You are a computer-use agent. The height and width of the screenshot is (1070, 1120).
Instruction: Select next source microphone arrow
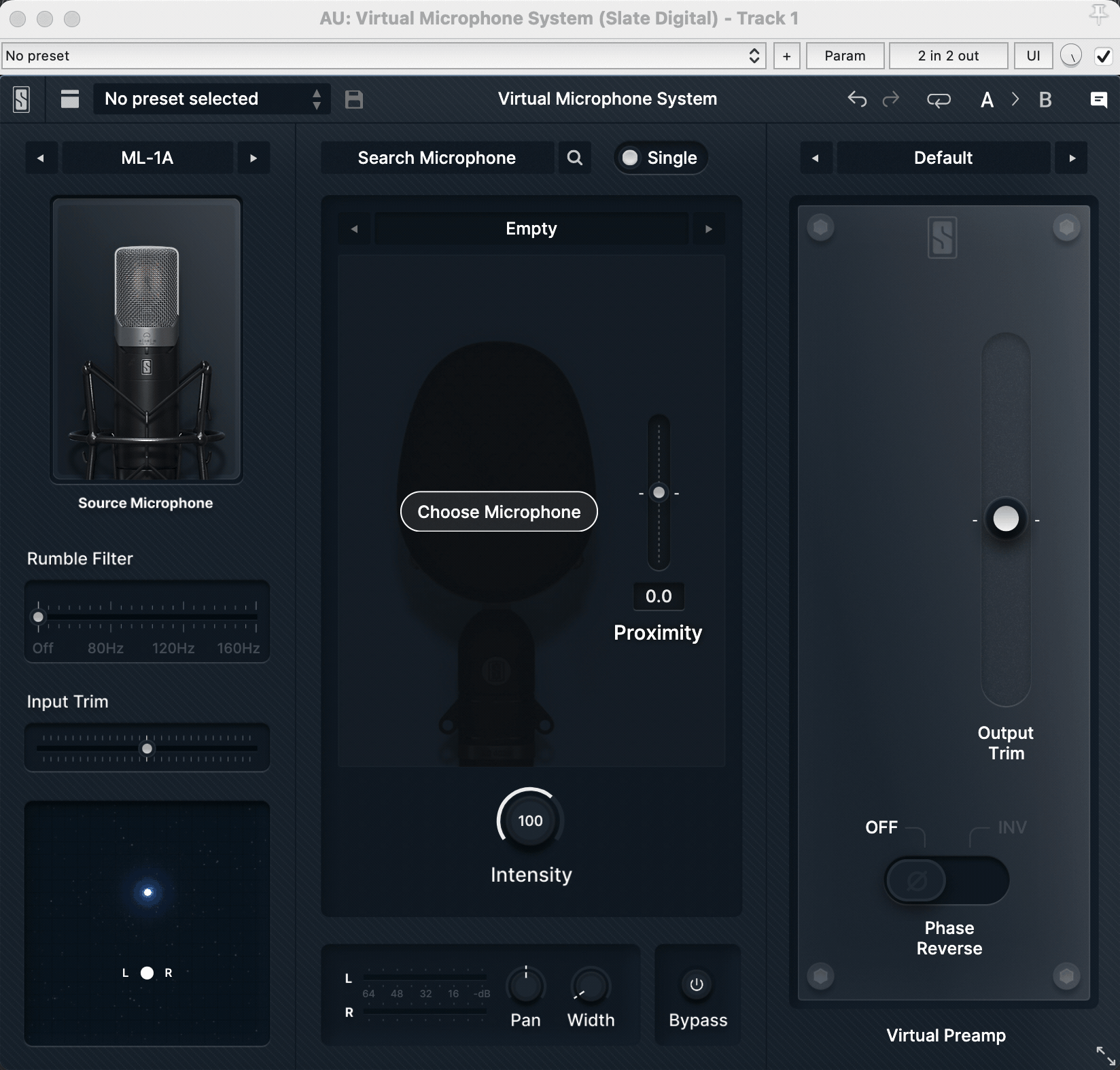point(253,158)
